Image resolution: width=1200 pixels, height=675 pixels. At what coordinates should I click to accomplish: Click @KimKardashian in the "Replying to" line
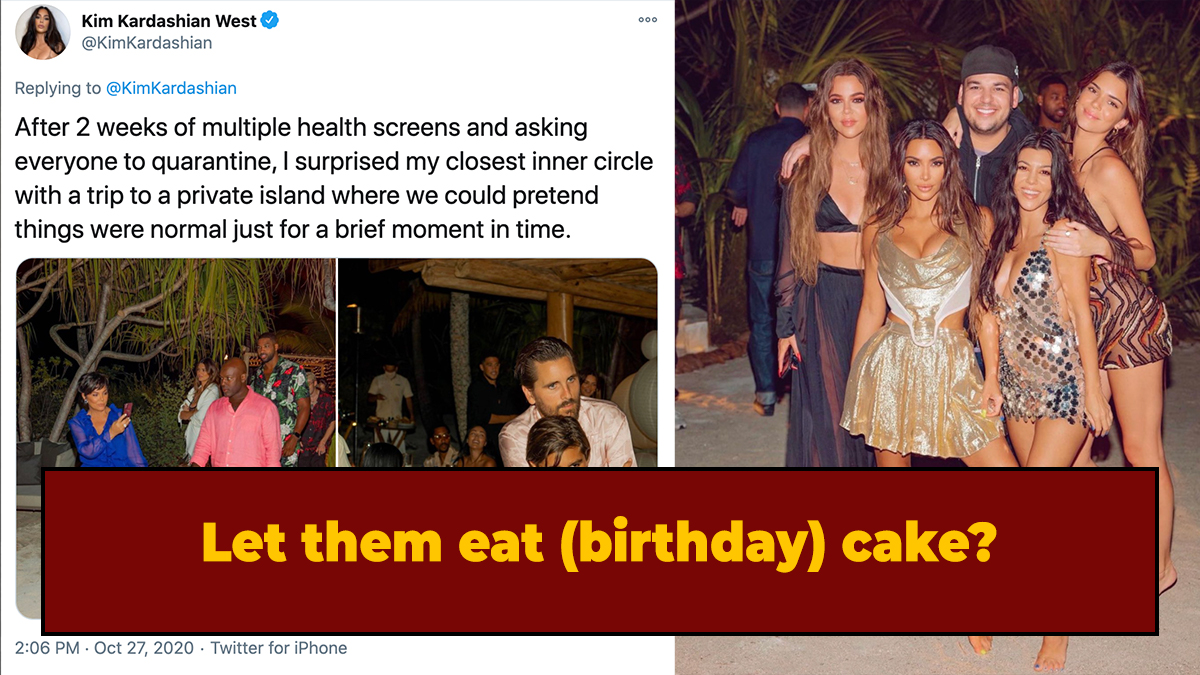coord(172,88)
